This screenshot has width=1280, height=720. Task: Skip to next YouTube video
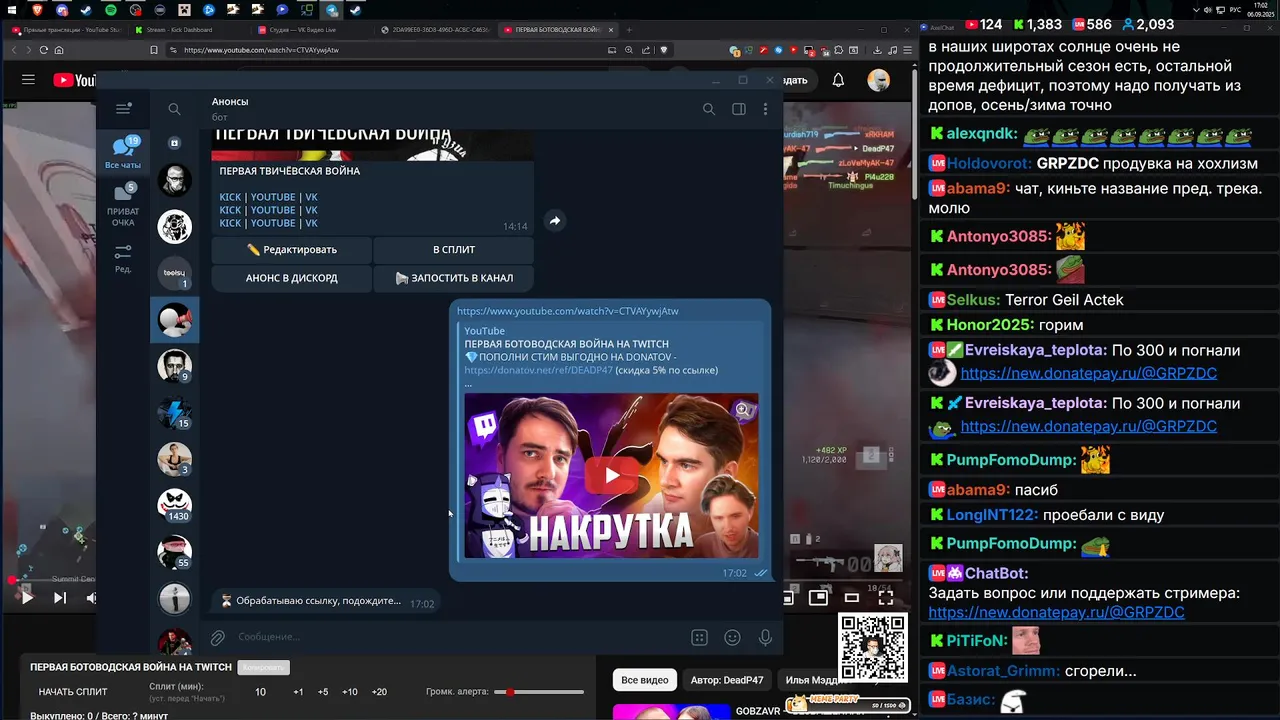59,597
